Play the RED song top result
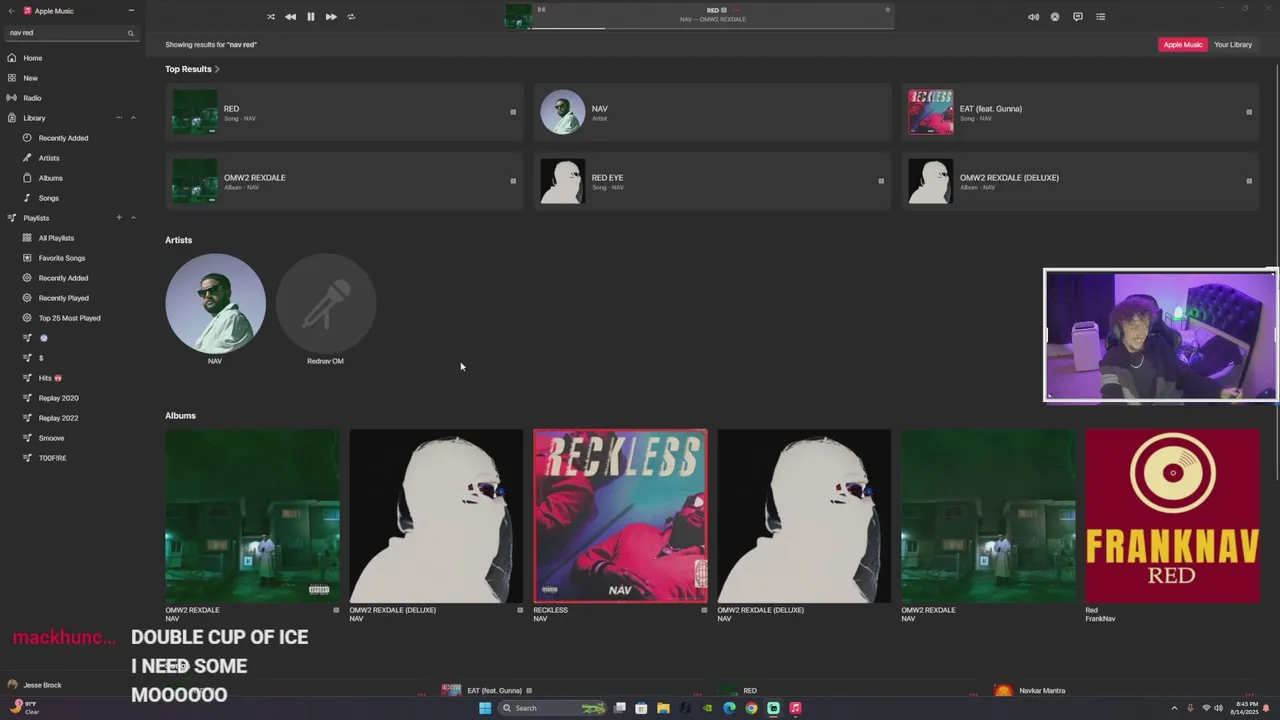Screen dimensions: 1280x720 344,112
